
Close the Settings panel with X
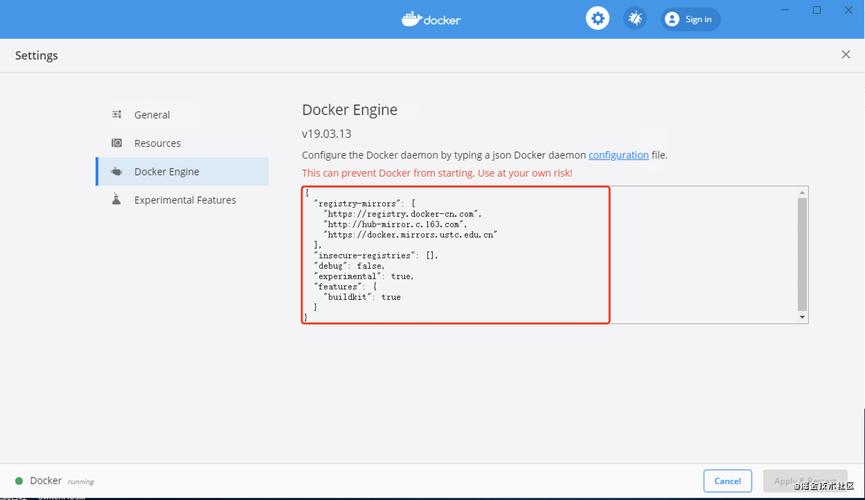(846, 54)
